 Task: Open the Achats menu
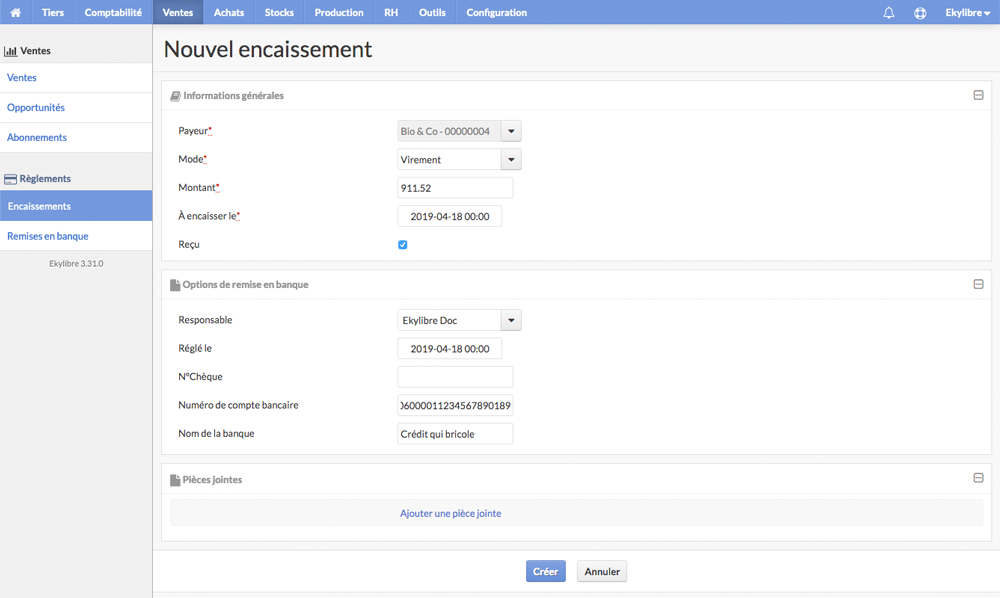229,12
